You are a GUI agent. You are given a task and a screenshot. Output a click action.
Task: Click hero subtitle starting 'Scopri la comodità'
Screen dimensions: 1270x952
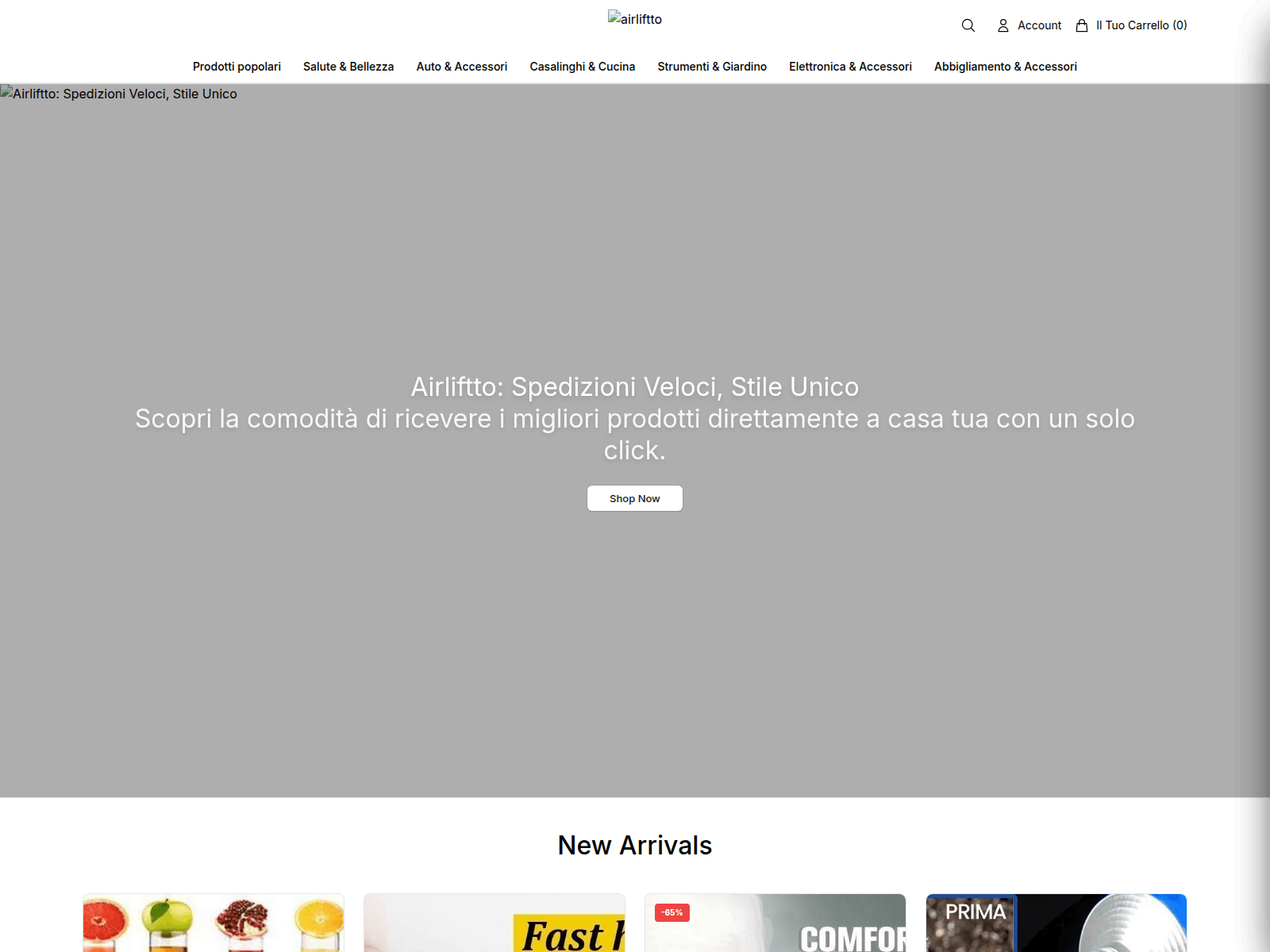635,435
